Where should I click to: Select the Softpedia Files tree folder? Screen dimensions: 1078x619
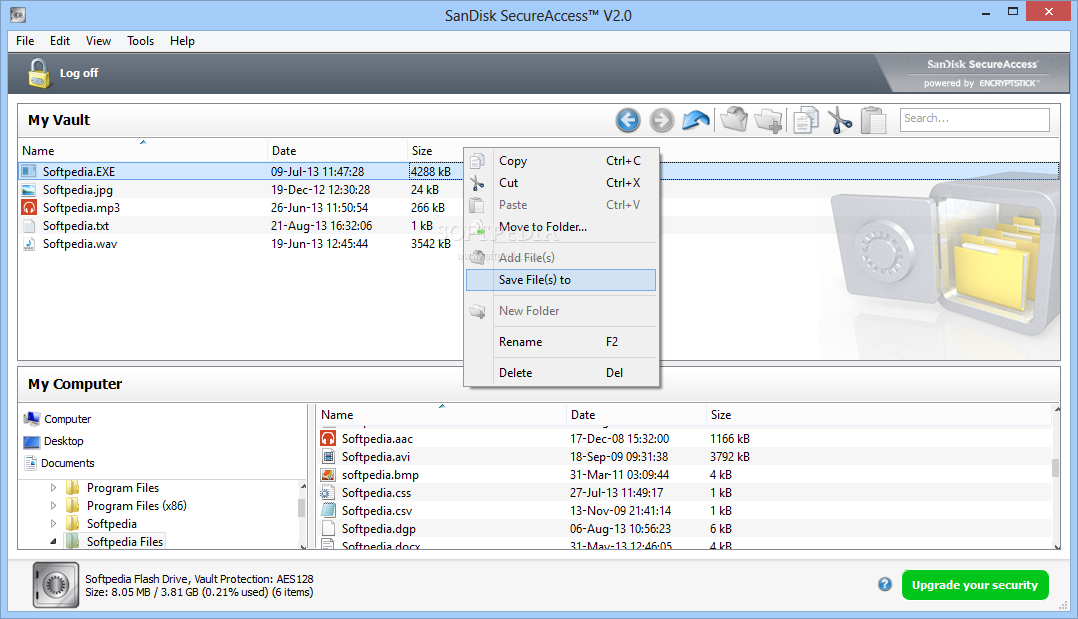point(124,542)
